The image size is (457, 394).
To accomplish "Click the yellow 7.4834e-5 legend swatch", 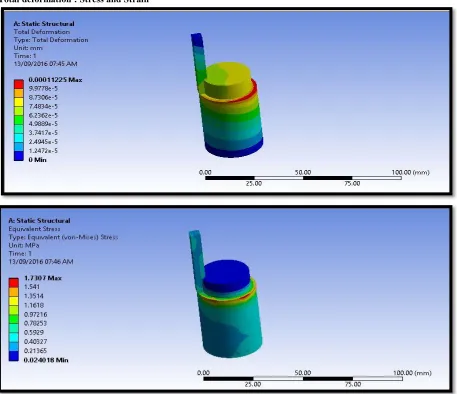I will click(x=19, y=102).
